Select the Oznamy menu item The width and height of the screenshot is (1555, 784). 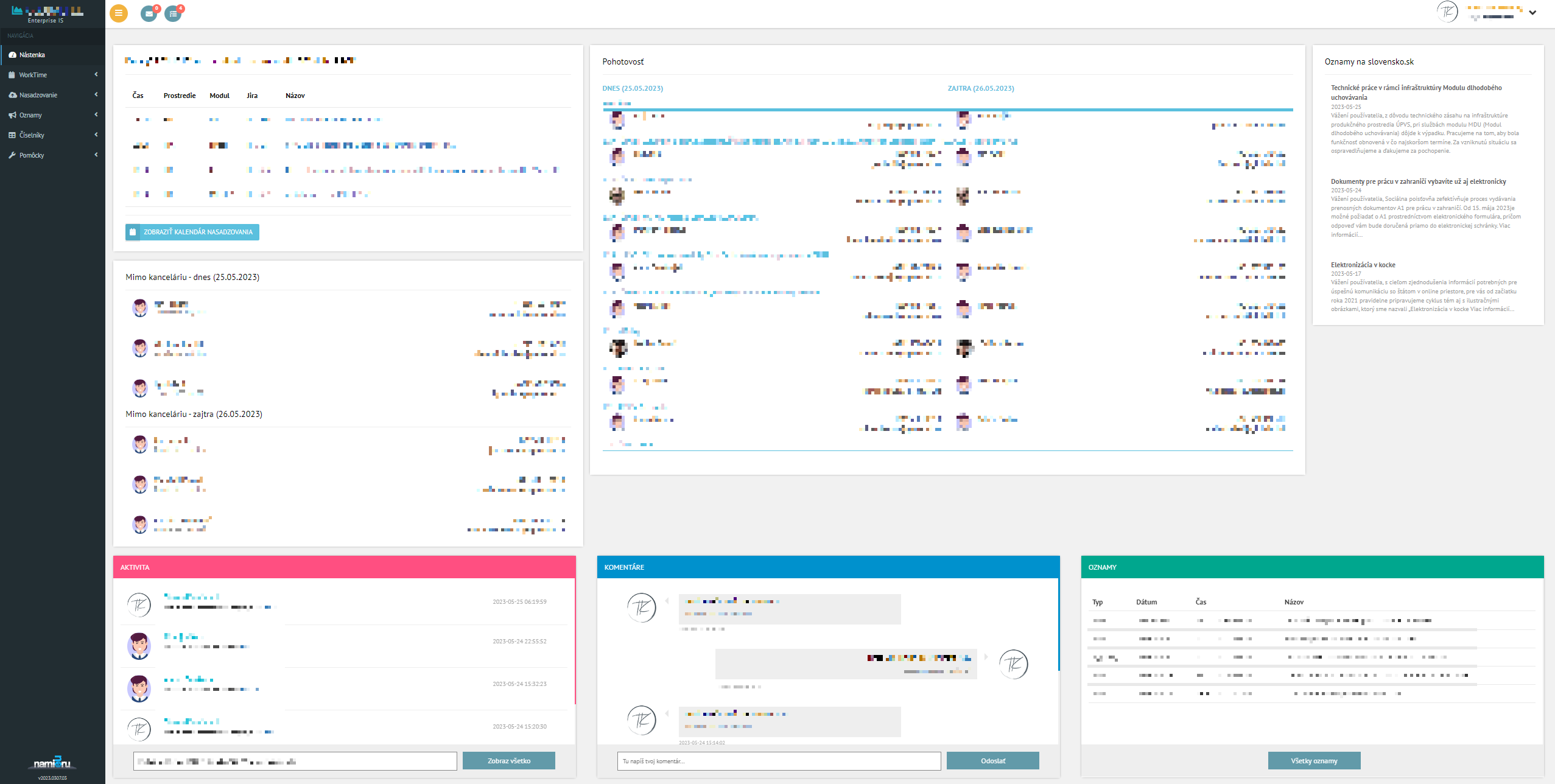tap(30, 115)
